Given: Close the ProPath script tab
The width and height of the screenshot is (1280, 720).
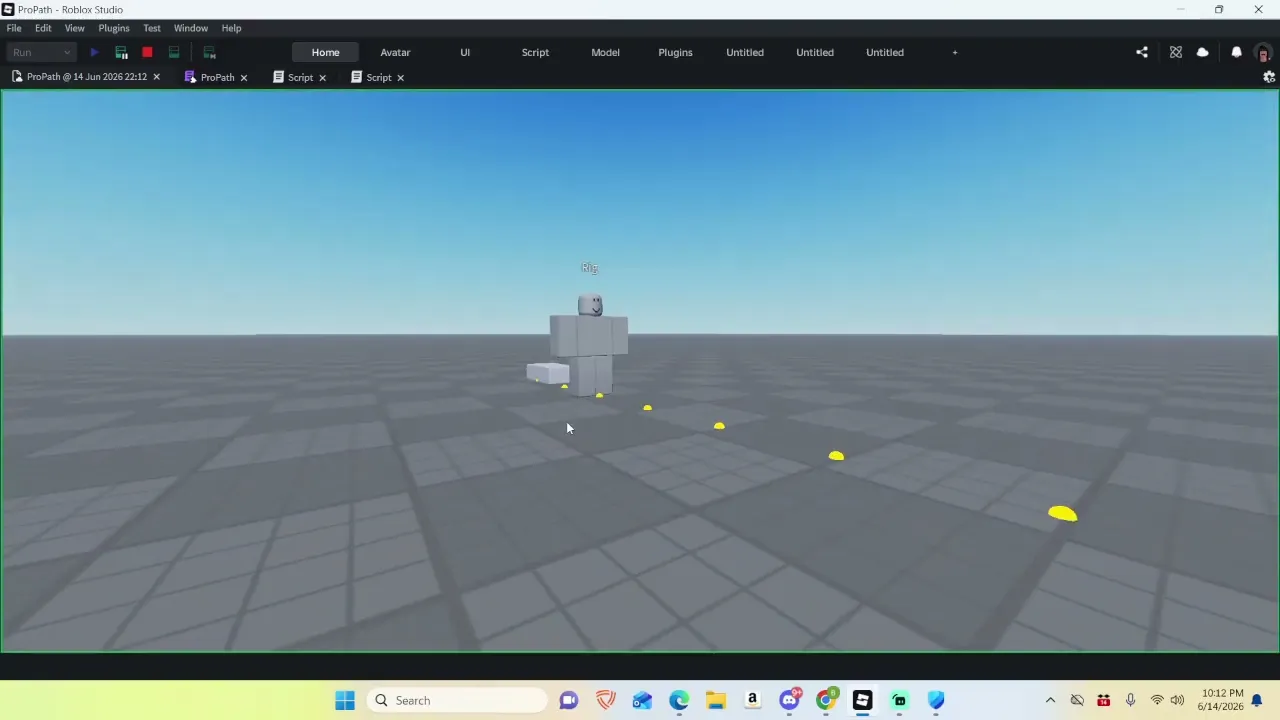Looking at the screenshot, I should coord(243,77).
